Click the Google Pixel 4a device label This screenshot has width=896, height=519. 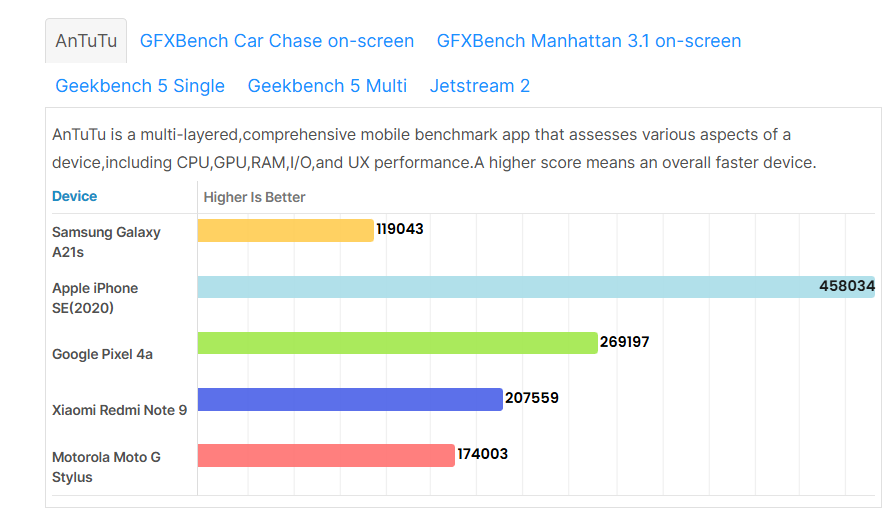[102, 354]
